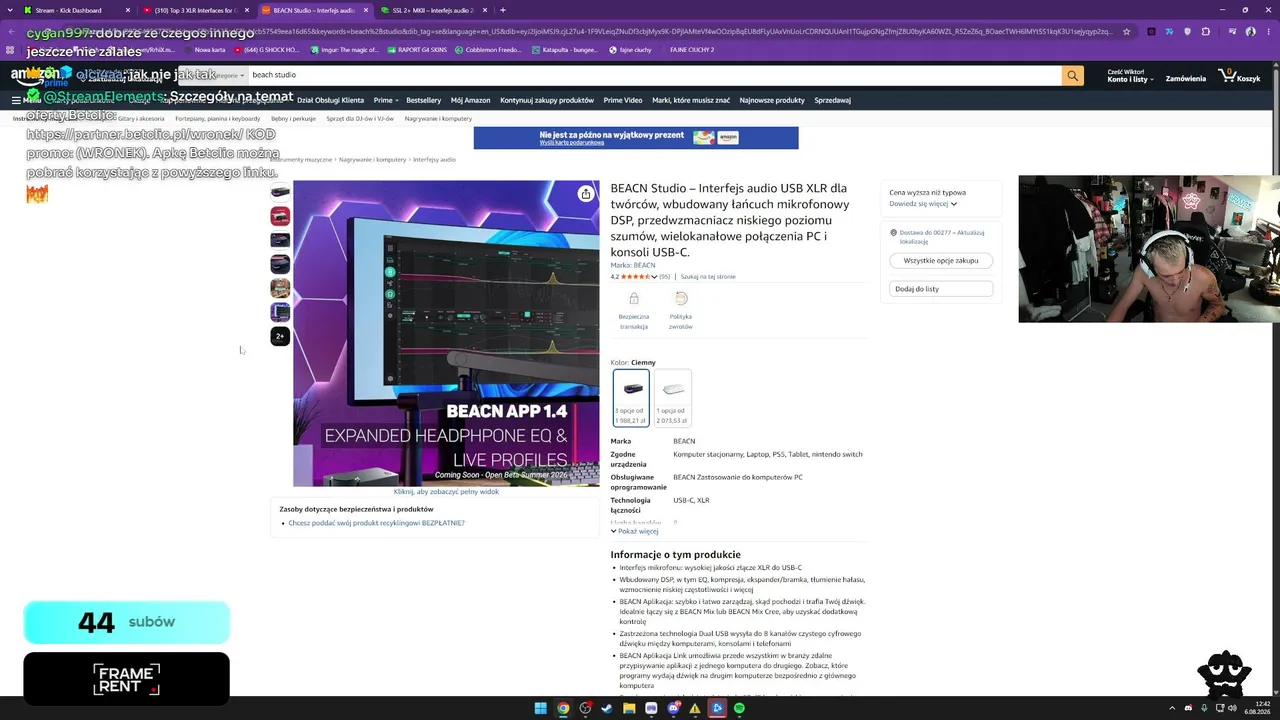Screen dimensions: 1280x720
Task: Open the Imgur bookmark
Action: coord(344,49)
